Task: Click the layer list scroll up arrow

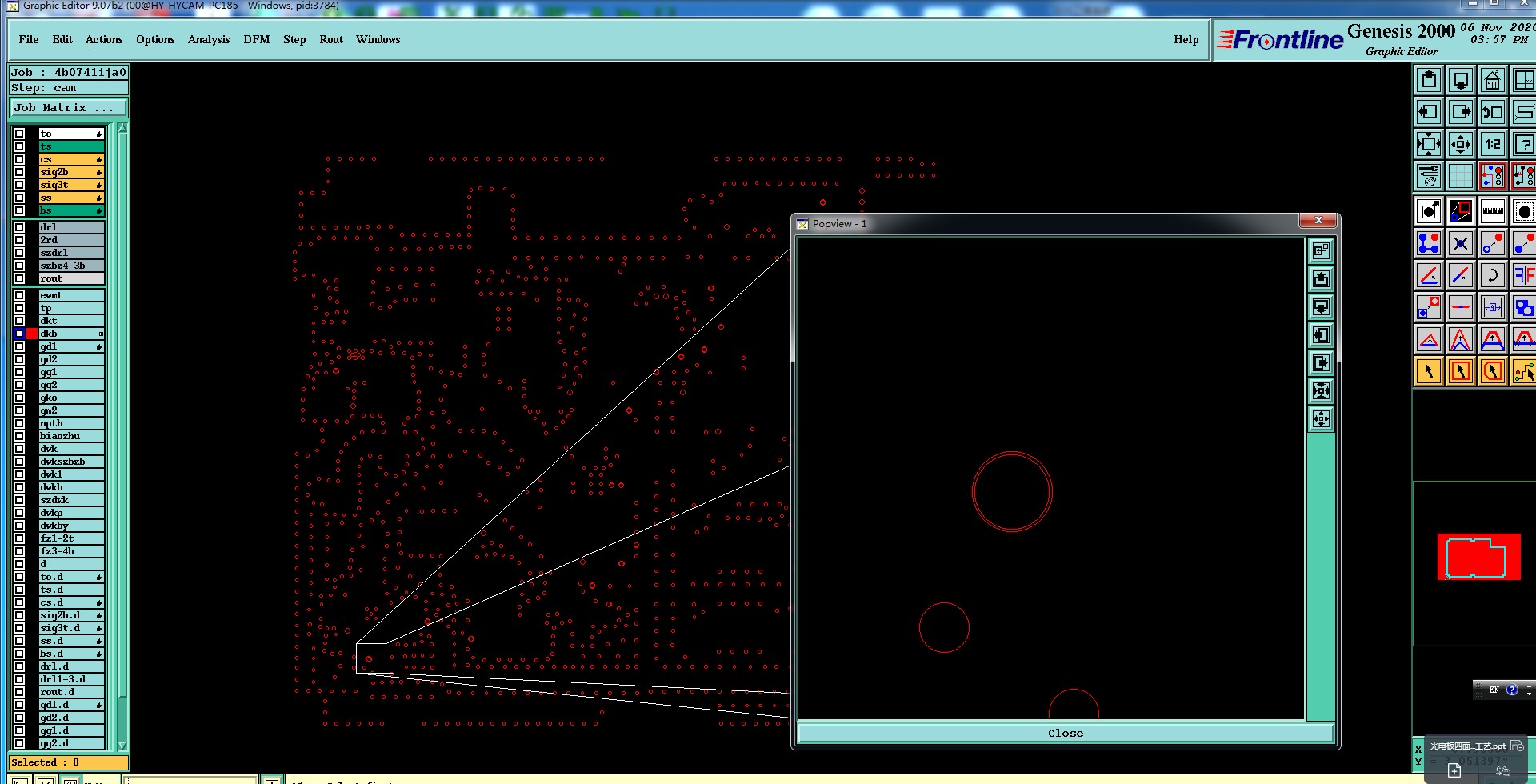Action: click(x=122, y=128)
